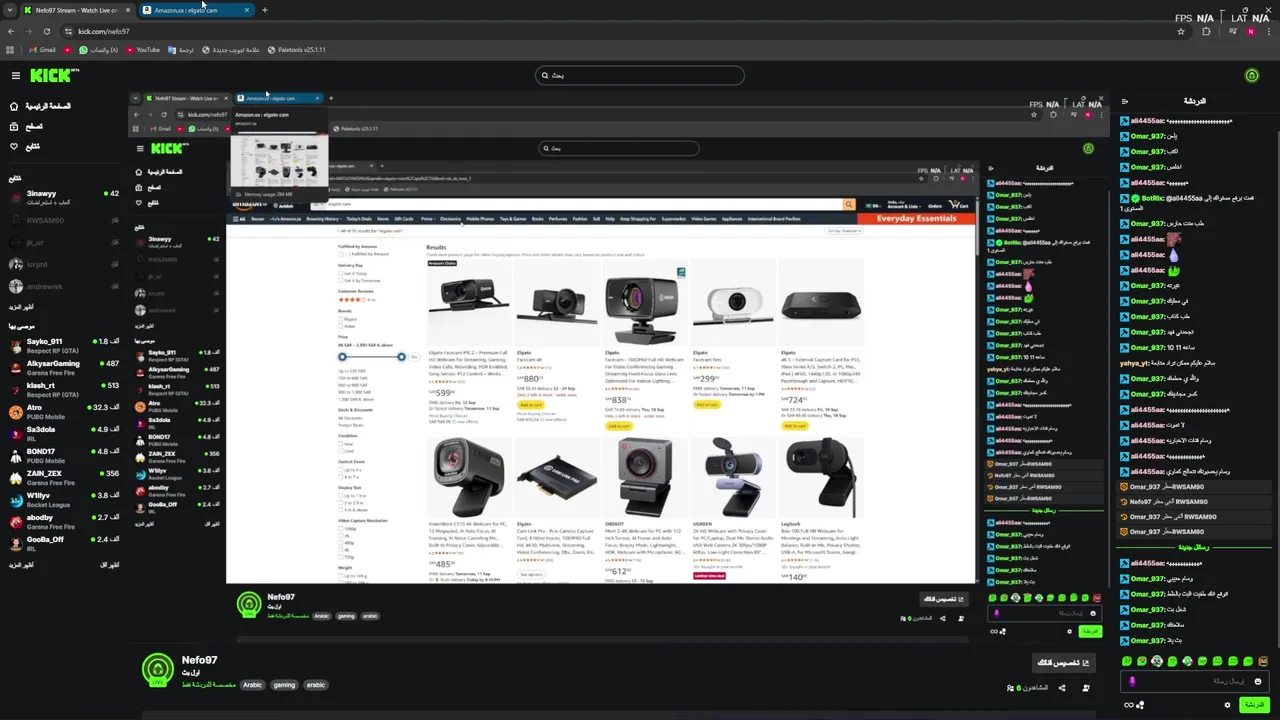This screenshot has width=1280, height=720.
Task: Open تصفح browse in the sidebar
Action: click(25, 126)
